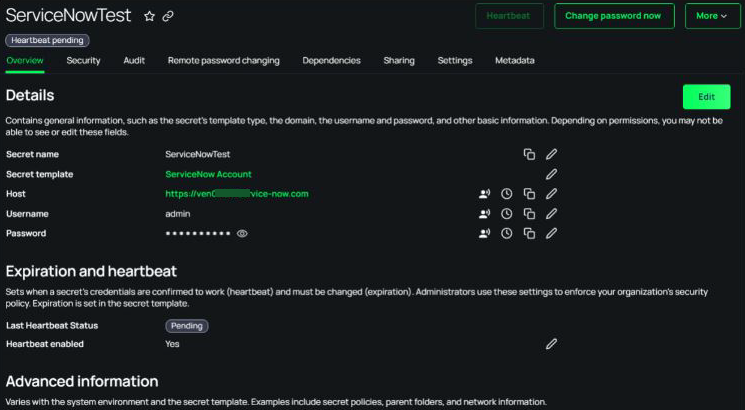The width and height of the screenshot is (745, 410).
Task: Copy secret link via chain icon
Action: [168, 16]
